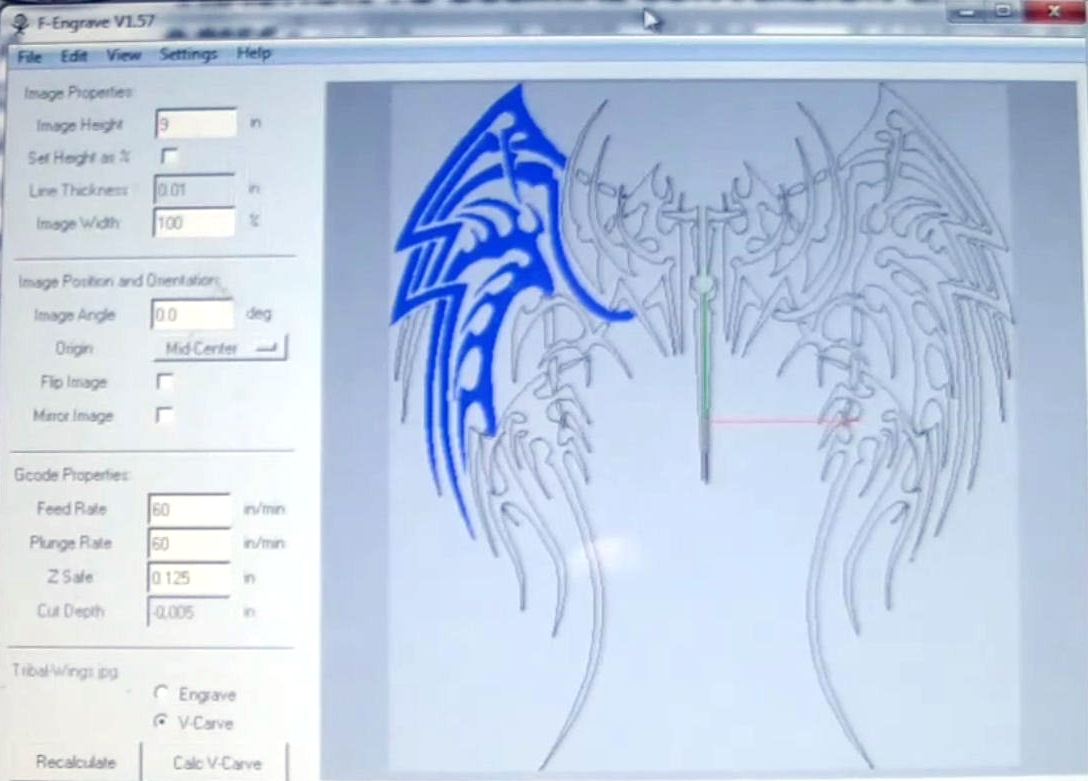Image resolution: width=1088 pixels, height=781 pixels.
Task: Click the Image Angle input field
Action: (x=192, y=314)
